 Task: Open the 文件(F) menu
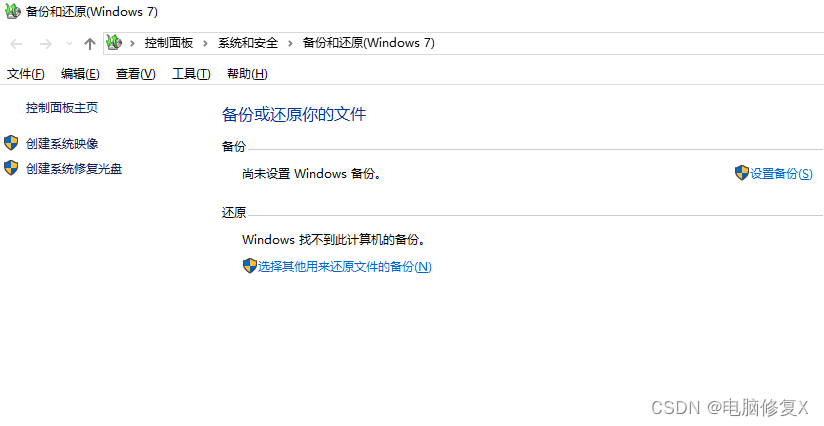pos(25,74)
